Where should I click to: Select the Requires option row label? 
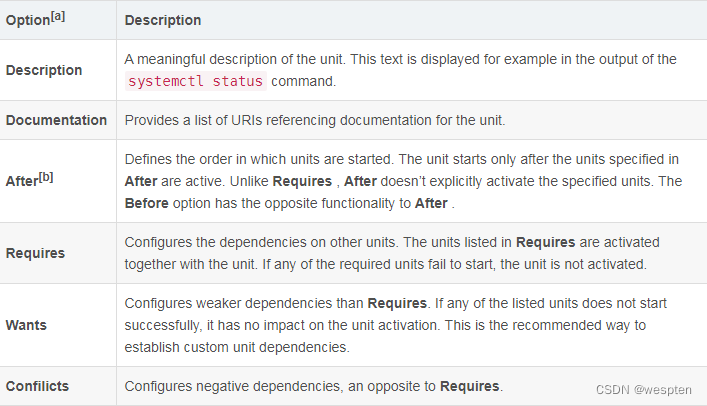pyautogui.click(x=35, y=253)
